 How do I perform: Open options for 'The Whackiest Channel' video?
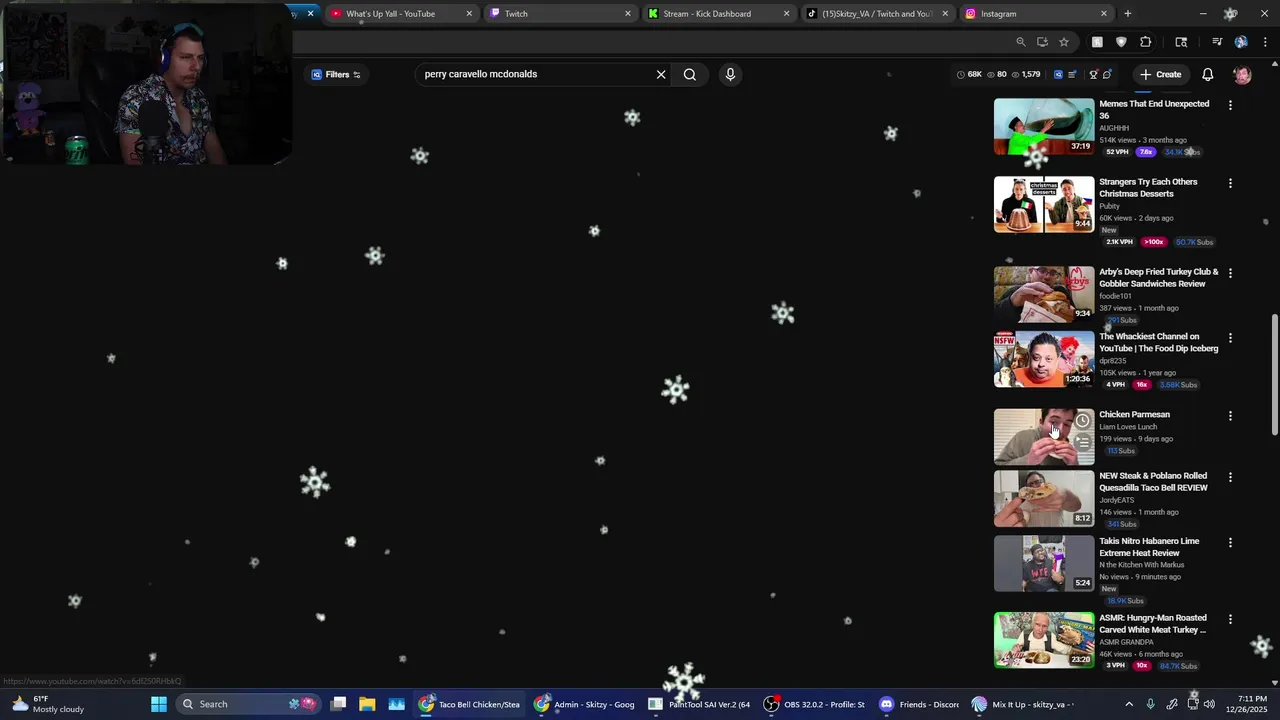click(x=1230, y=338)
